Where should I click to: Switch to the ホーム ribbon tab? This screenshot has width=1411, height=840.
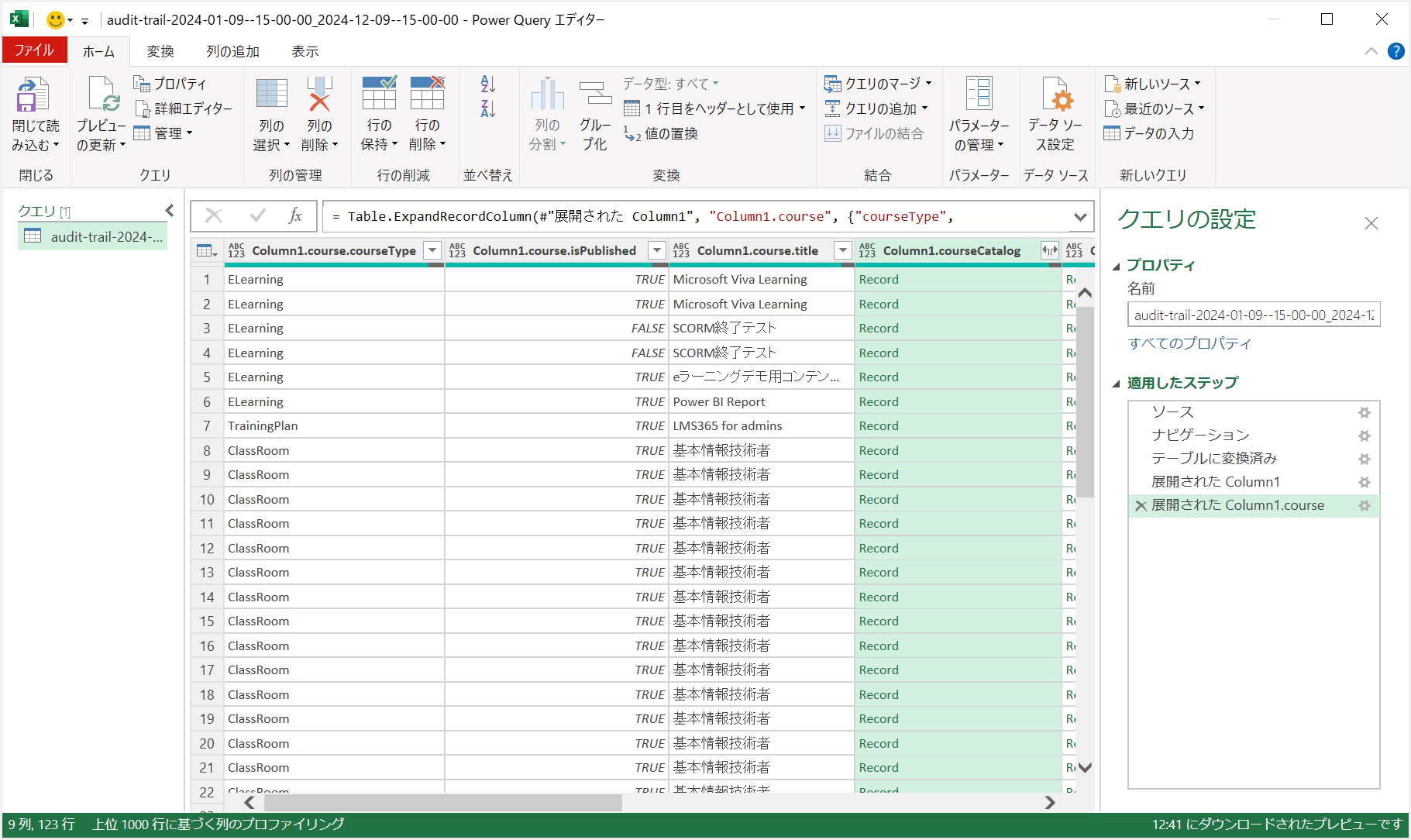click(x=98, y=51)
